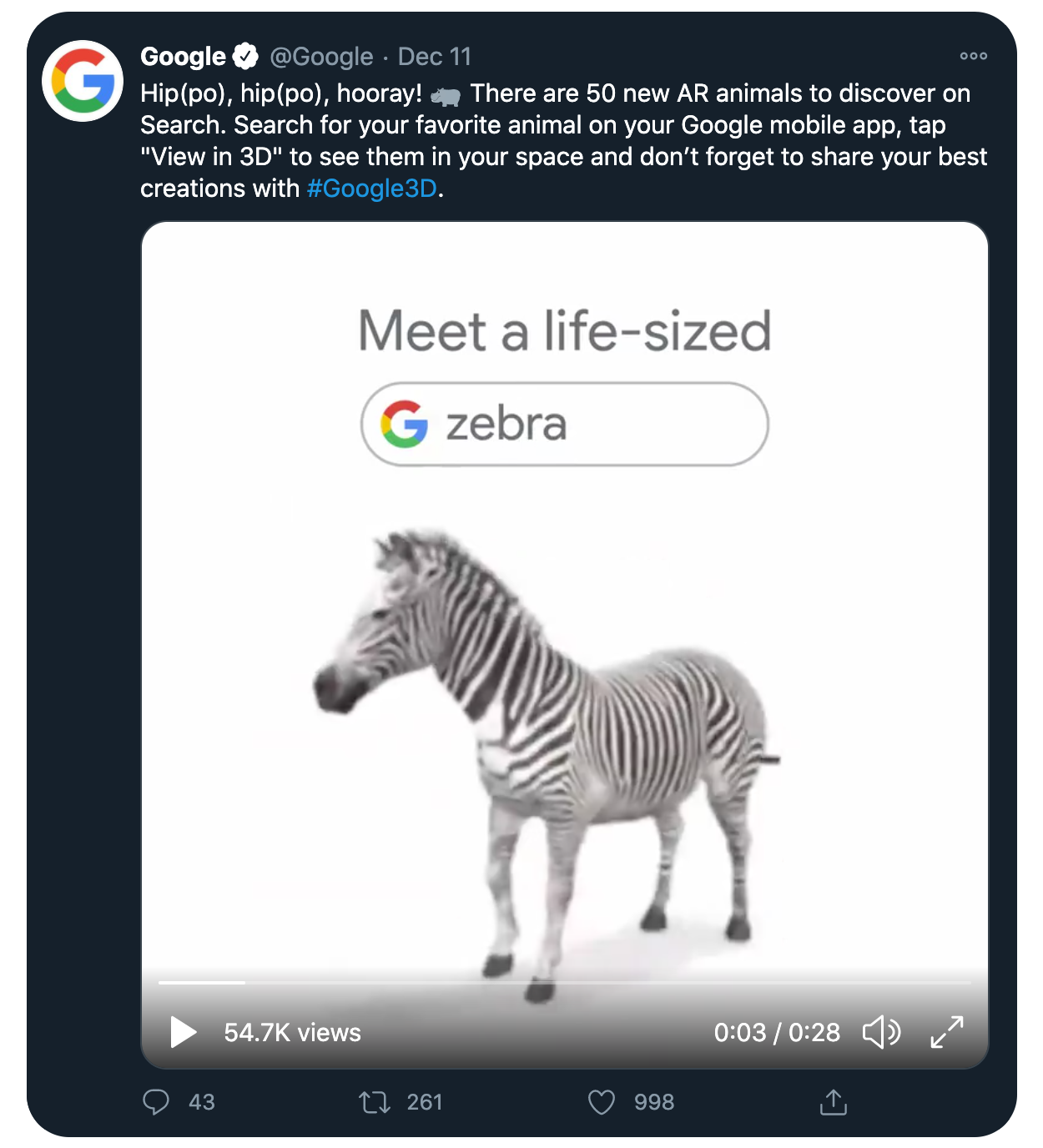The height and width of the screenshot is (1148, 1043).
Task: Open the Dec 11 timestamp link
Action: click(x=435, y=56)
